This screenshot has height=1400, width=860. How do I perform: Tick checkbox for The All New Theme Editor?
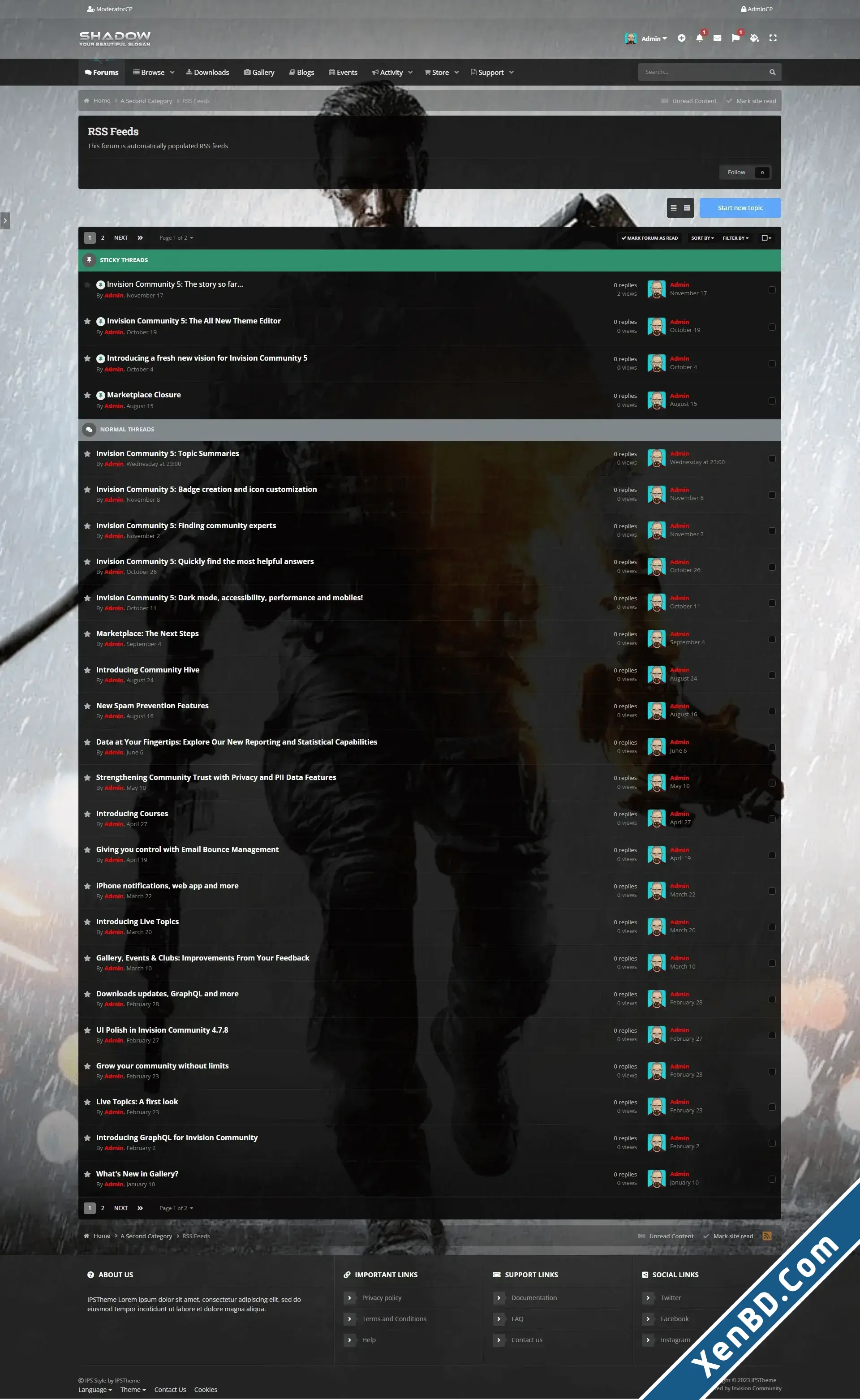tap(772, 327)
